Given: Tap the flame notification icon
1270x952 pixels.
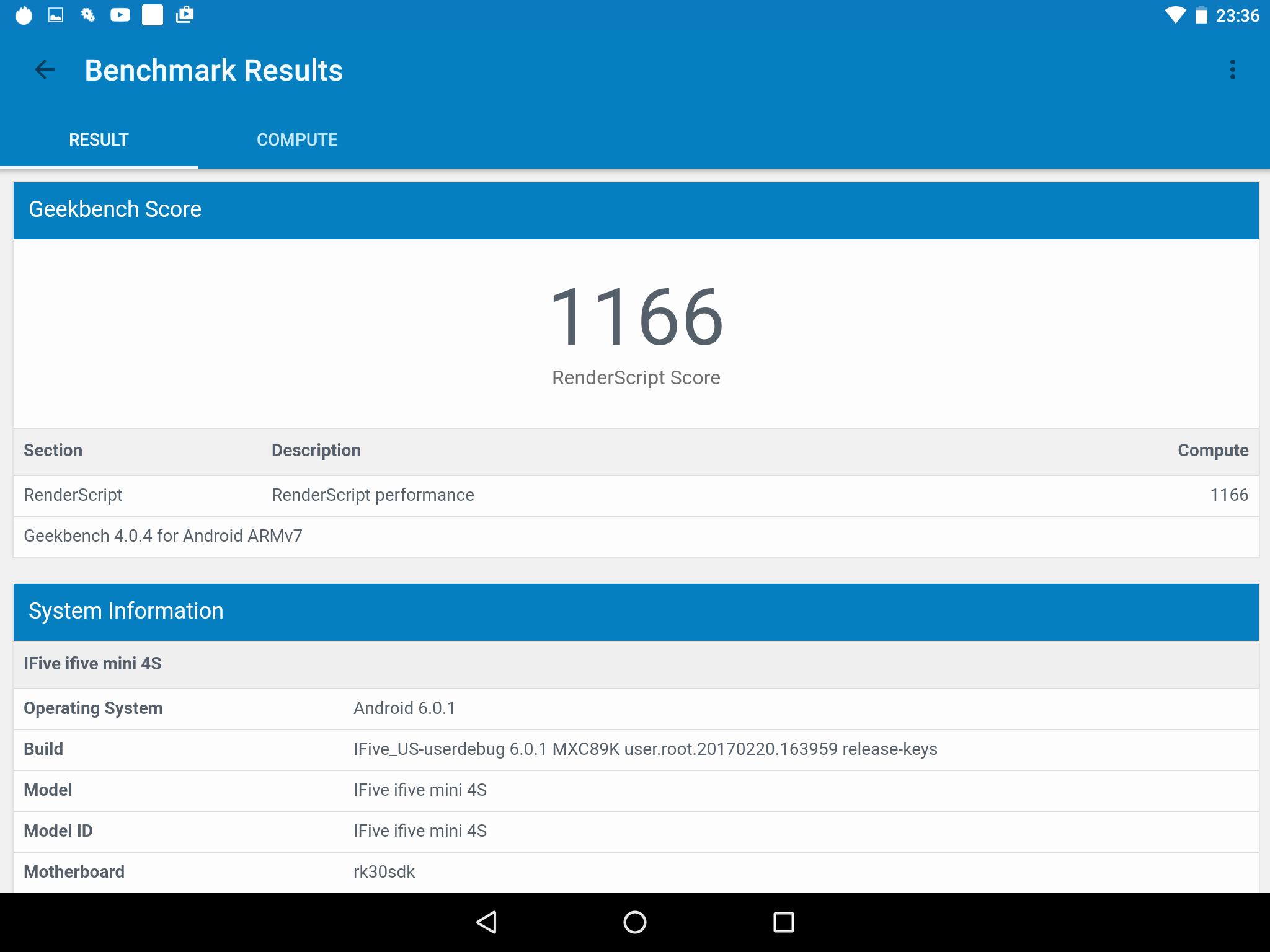Looking at the screenshot, I should click(x=24, y=15).
